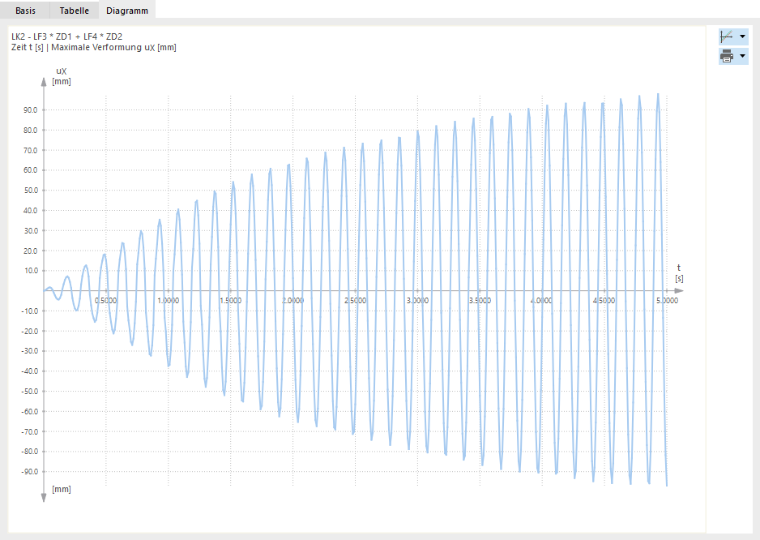Click the print diagram icon
The image size is (760, 540).
(x=727, y=56)
